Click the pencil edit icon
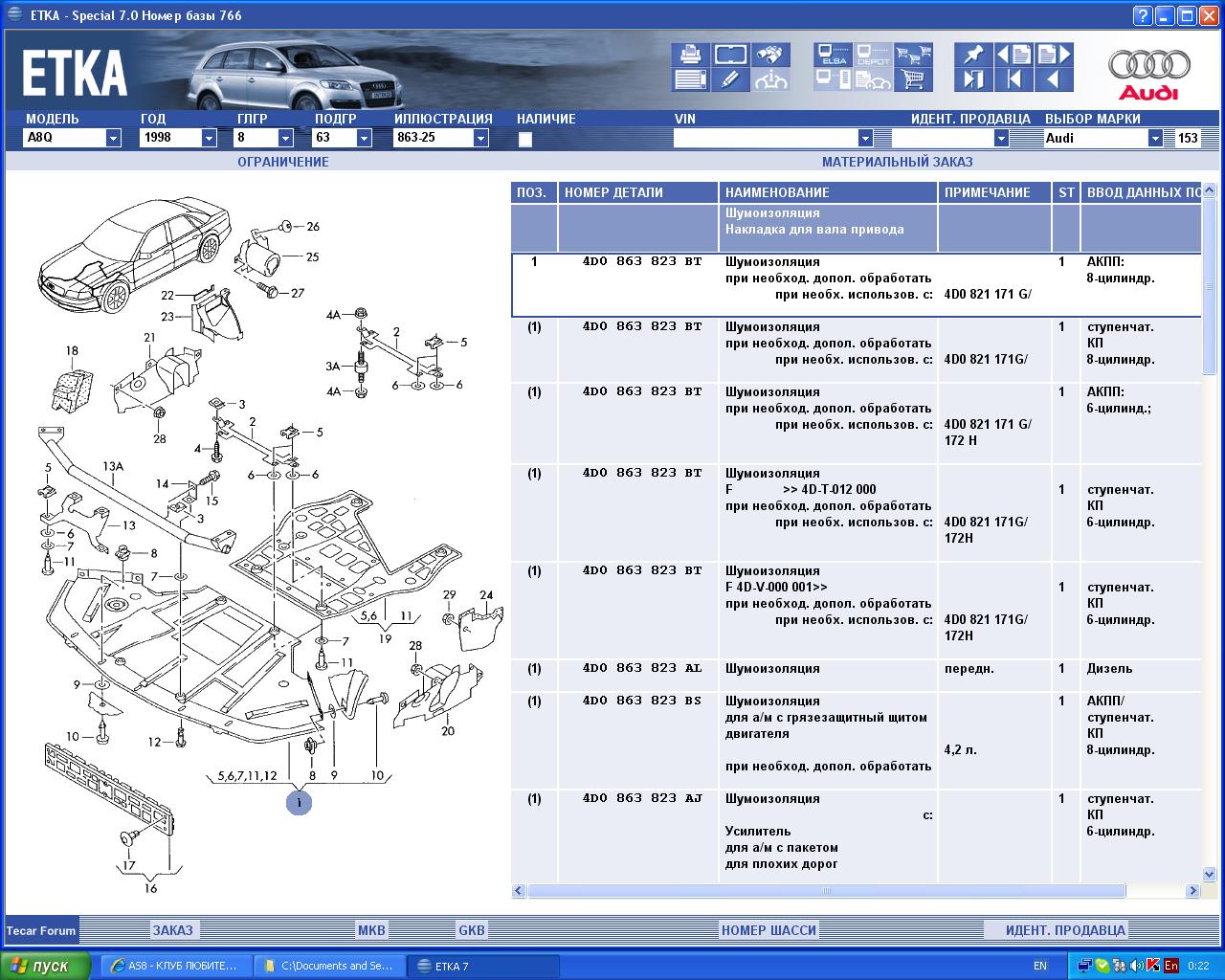Image resolution: width=1225 pixels, height=980 pixels. pos(730,79)
